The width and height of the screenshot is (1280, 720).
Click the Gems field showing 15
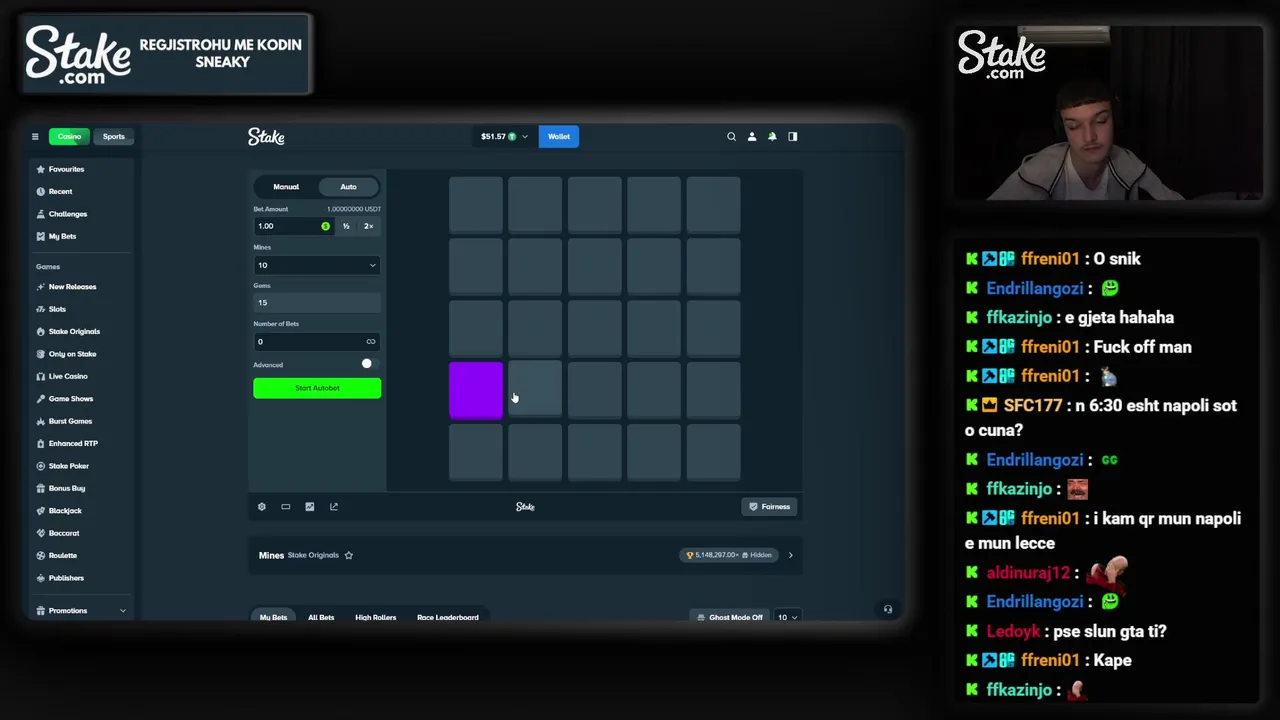coord(316,303)
